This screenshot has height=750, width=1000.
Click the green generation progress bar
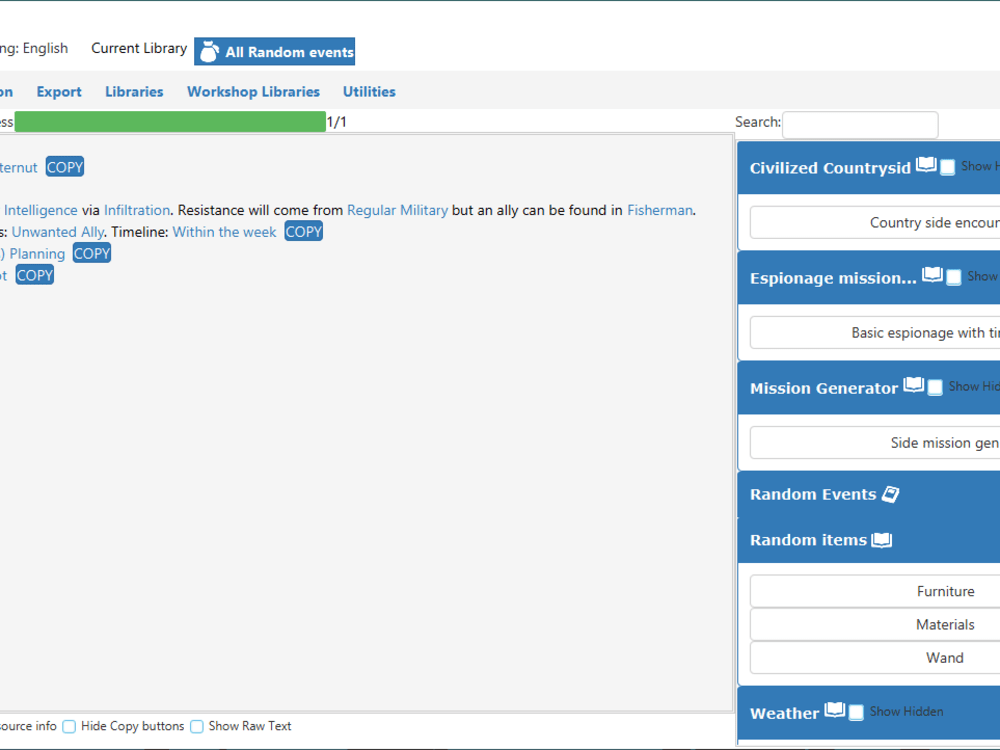click(170, 121)
